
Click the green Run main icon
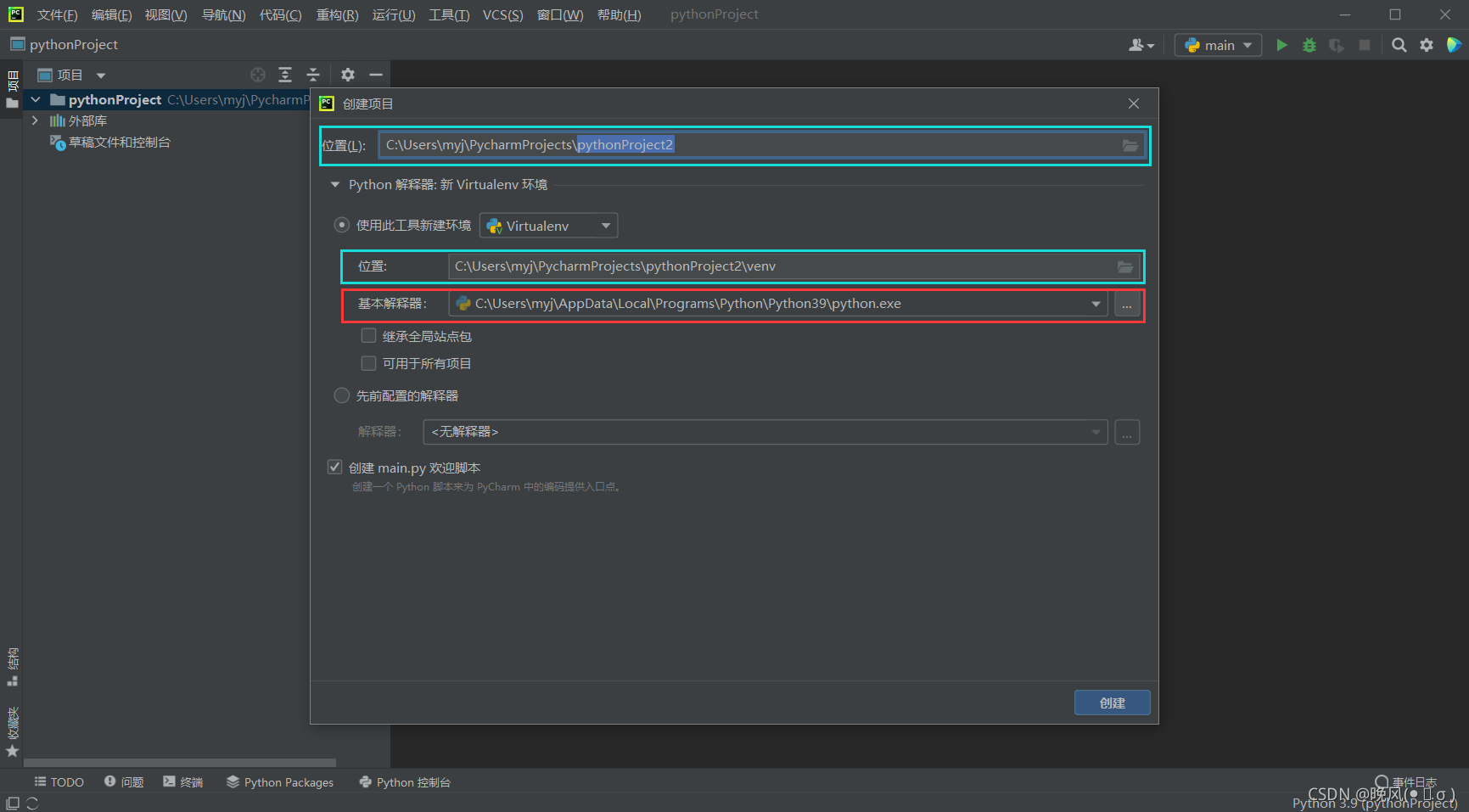coord(1281,45)
